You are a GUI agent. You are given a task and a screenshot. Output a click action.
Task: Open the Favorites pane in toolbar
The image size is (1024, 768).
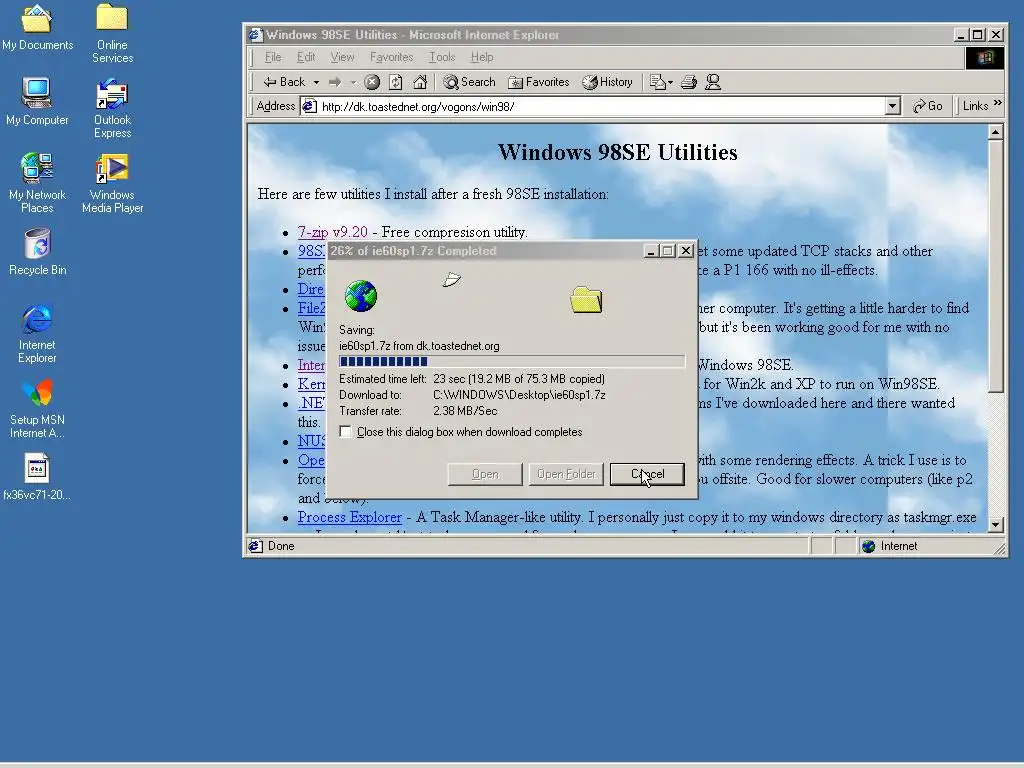(x=539, y=82)
